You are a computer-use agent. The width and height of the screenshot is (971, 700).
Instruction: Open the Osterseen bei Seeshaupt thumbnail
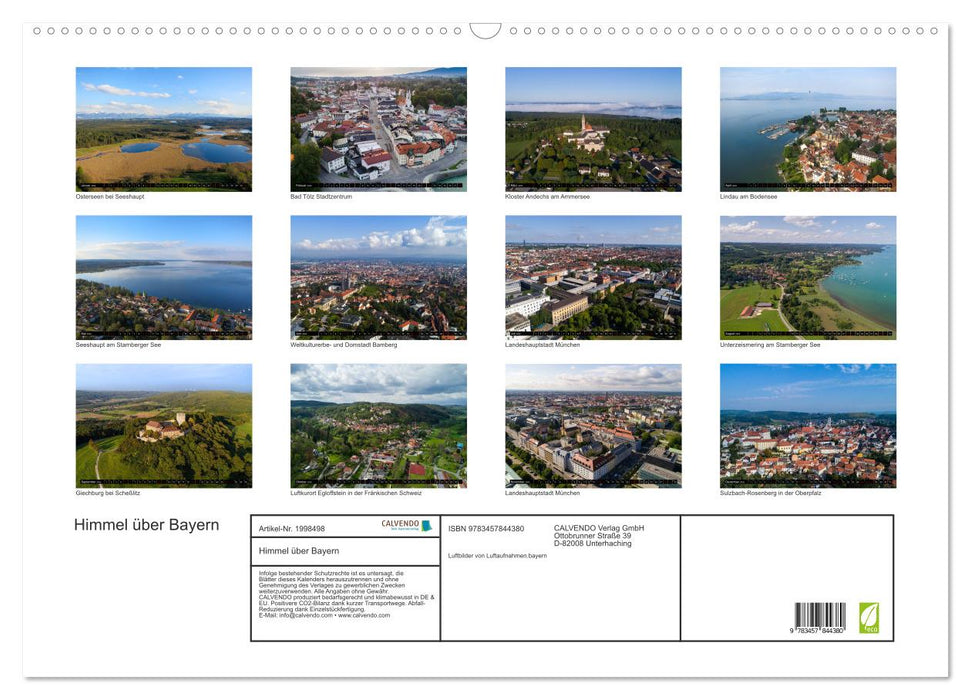point(163,128)
